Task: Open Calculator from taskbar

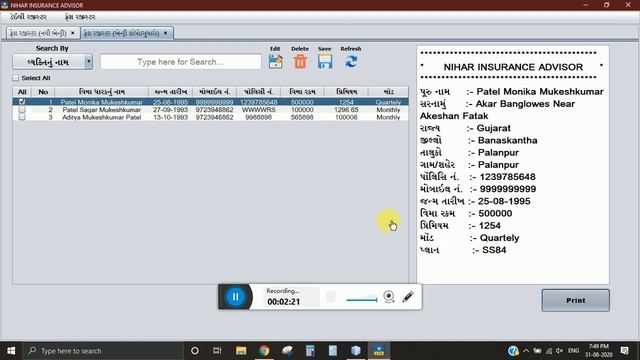Action: 310,351
